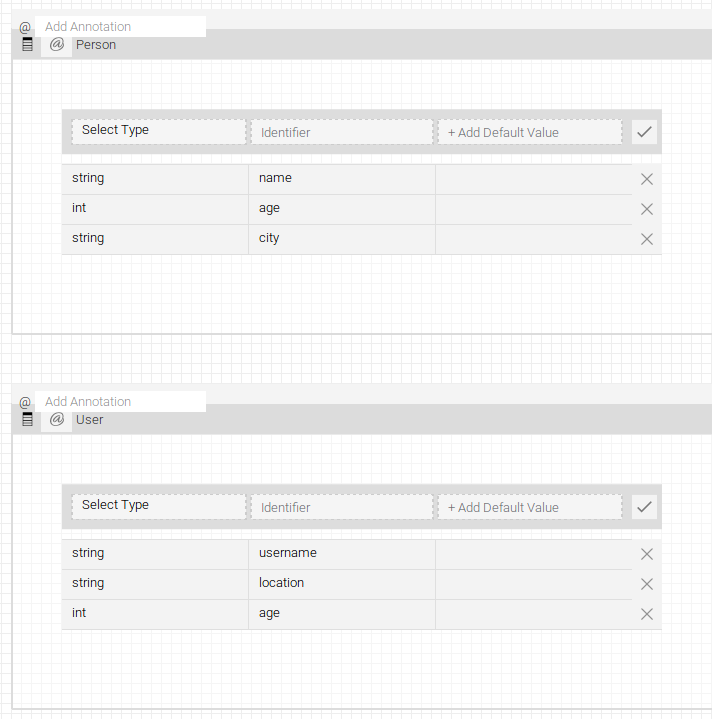Delete the age field from Person
This screenshot has width=712, height=719.
pos(646,209)
